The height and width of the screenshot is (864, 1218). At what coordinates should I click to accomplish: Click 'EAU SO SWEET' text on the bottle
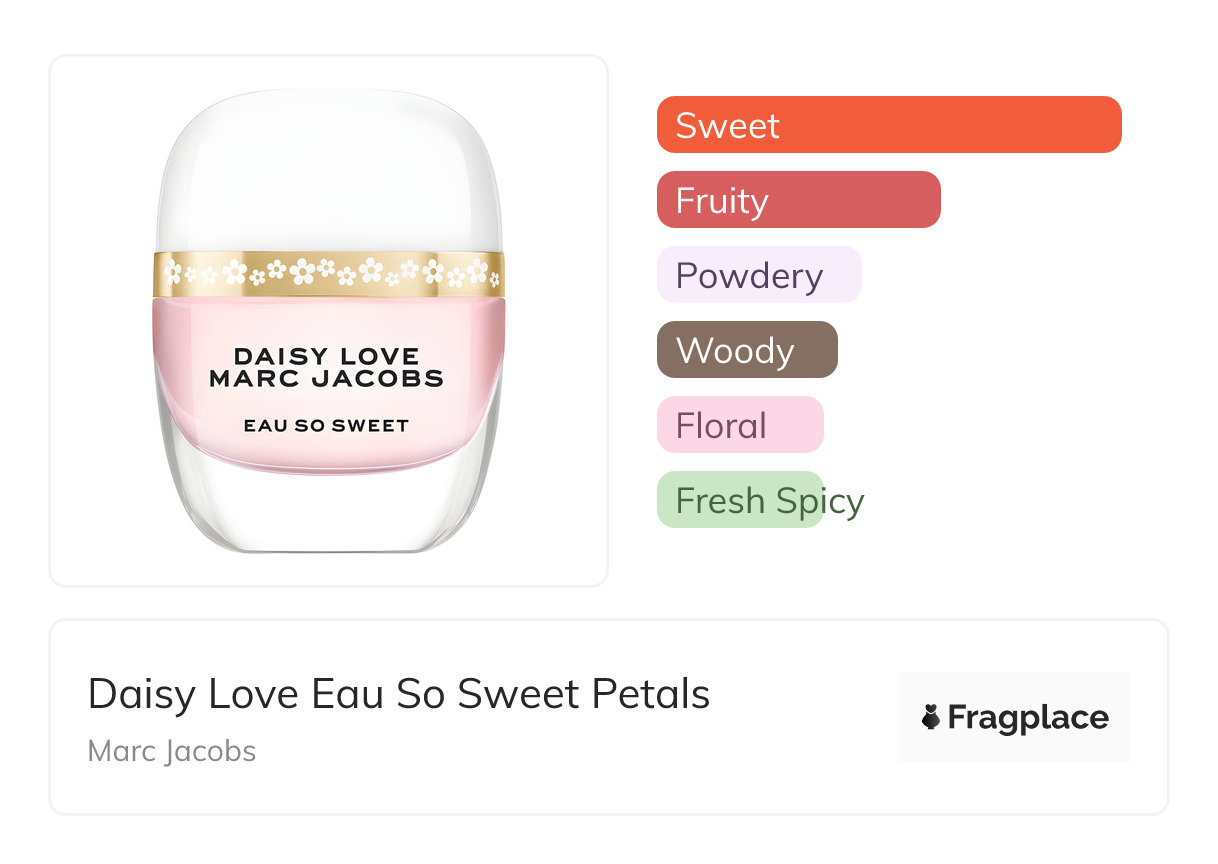point(326,425)
